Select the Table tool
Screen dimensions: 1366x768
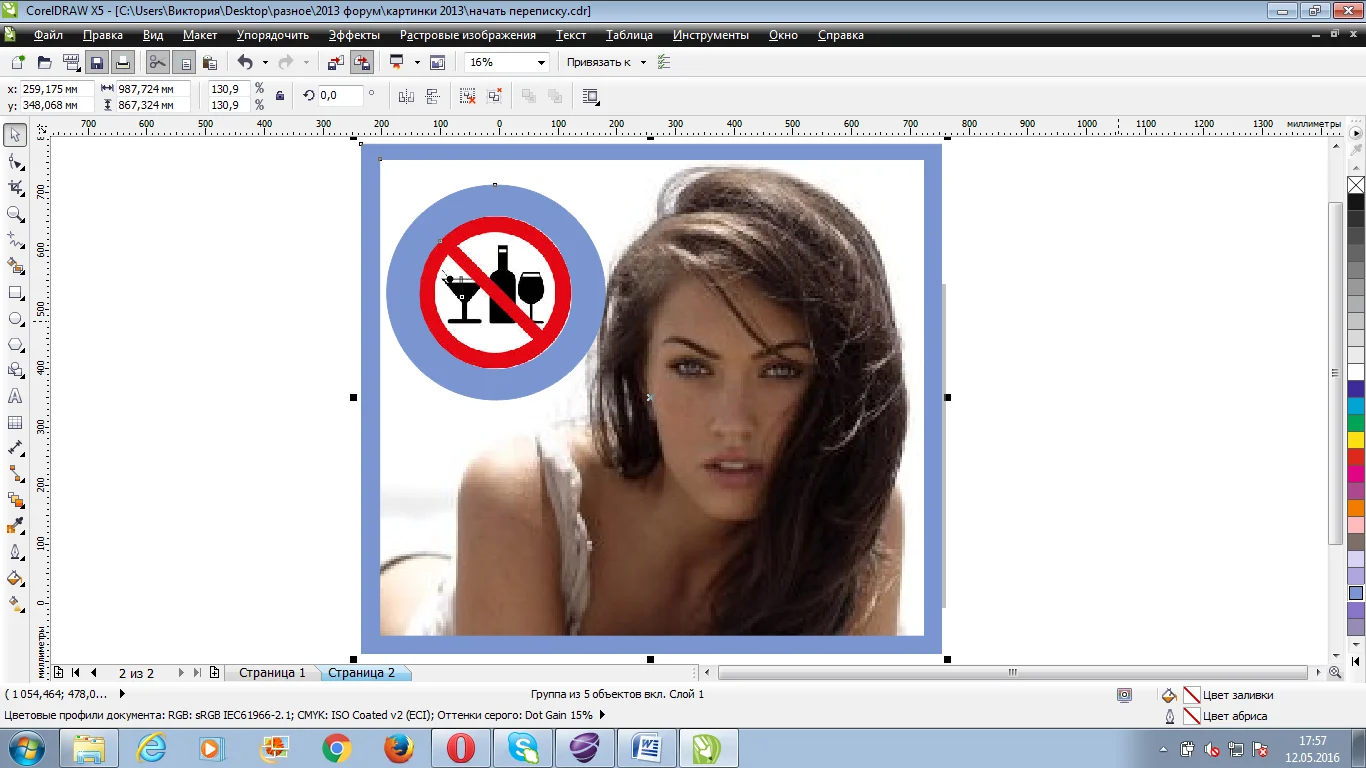tap(15, 423)
